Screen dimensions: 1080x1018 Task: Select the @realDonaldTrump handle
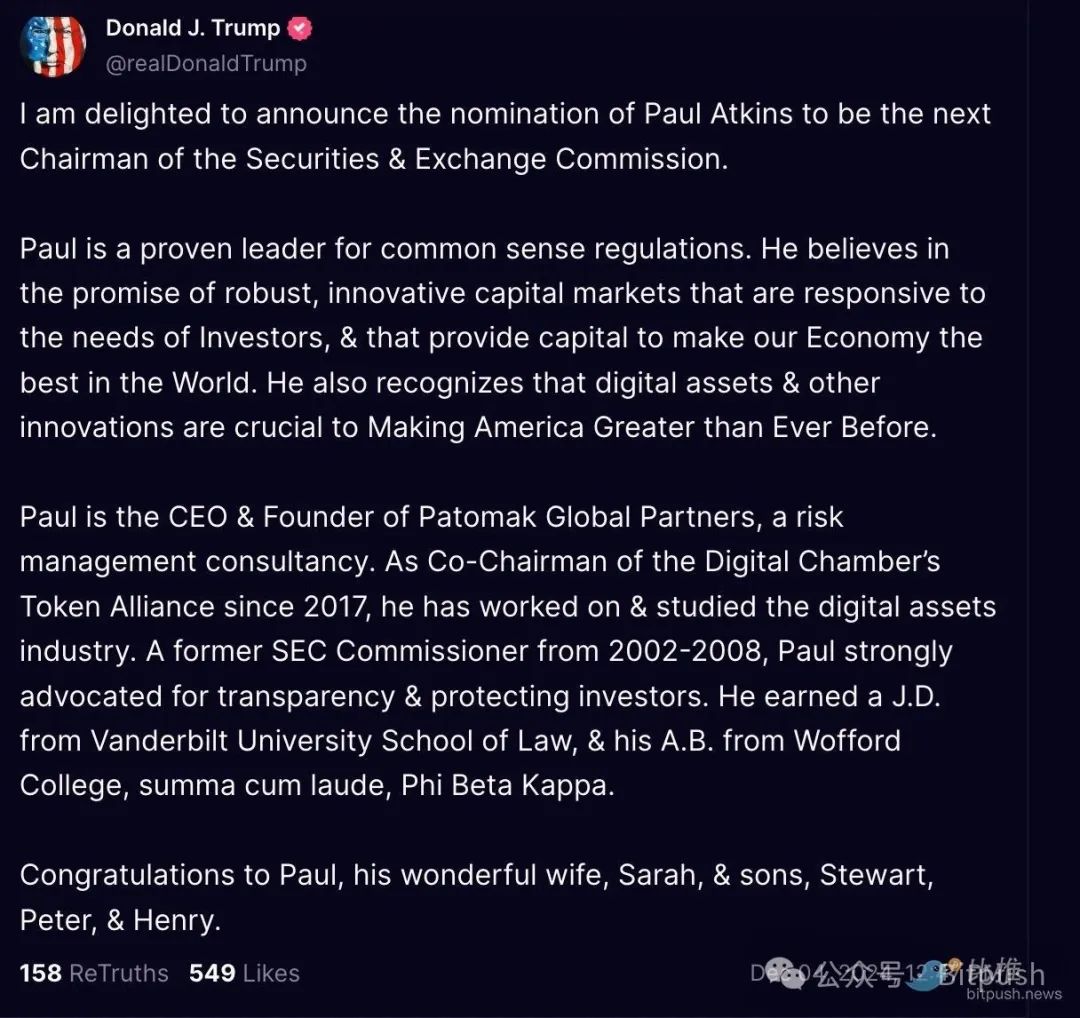(x=206, y=63)
